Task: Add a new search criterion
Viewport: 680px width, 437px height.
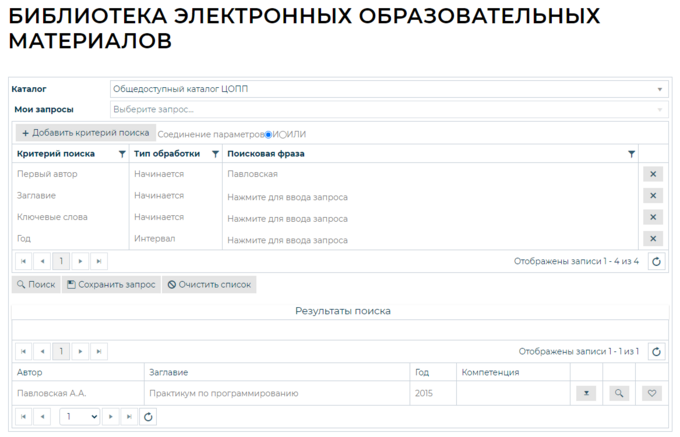Action: [x=85, y=132]
